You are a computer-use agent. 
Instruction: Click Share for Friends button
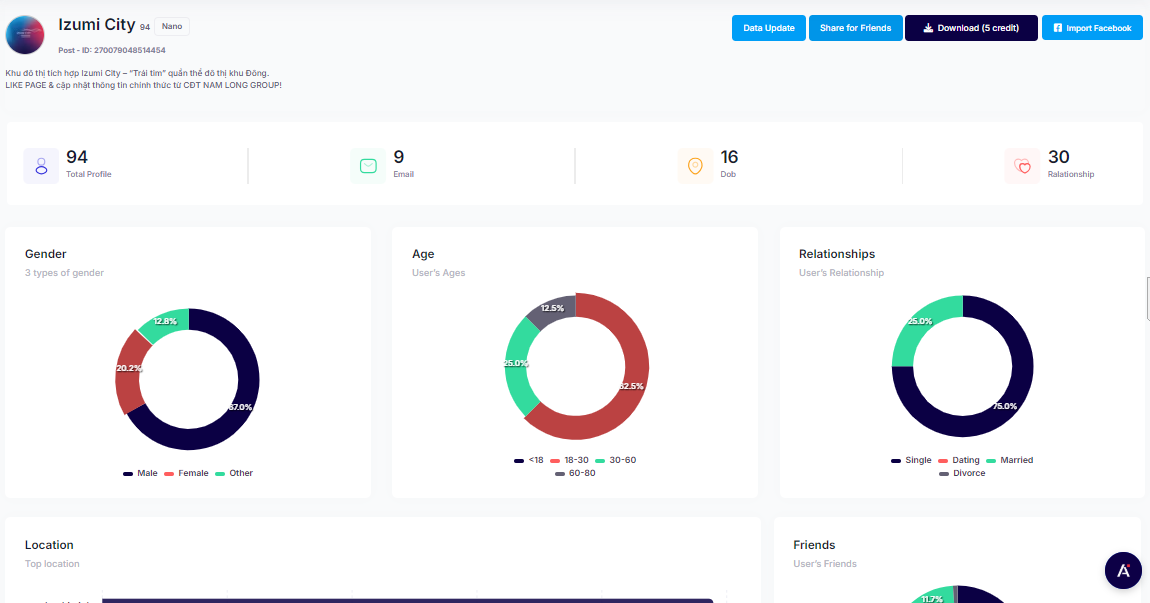(855, 28)
